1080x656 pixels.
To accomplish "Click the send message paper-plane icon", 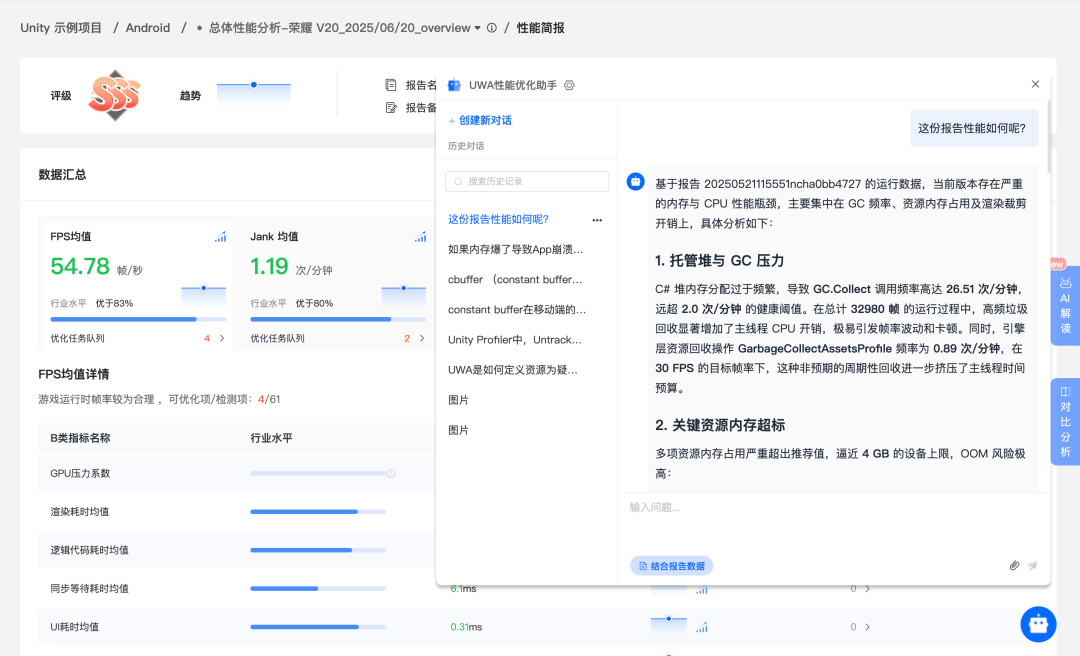I will tap(1033, 565).
